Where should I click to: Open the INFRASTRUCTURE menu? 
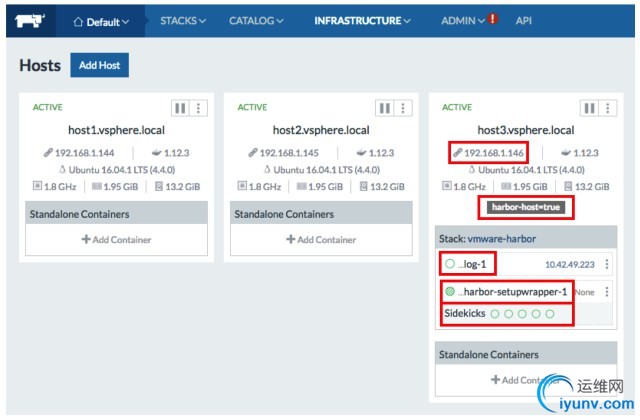pos(362,21)
